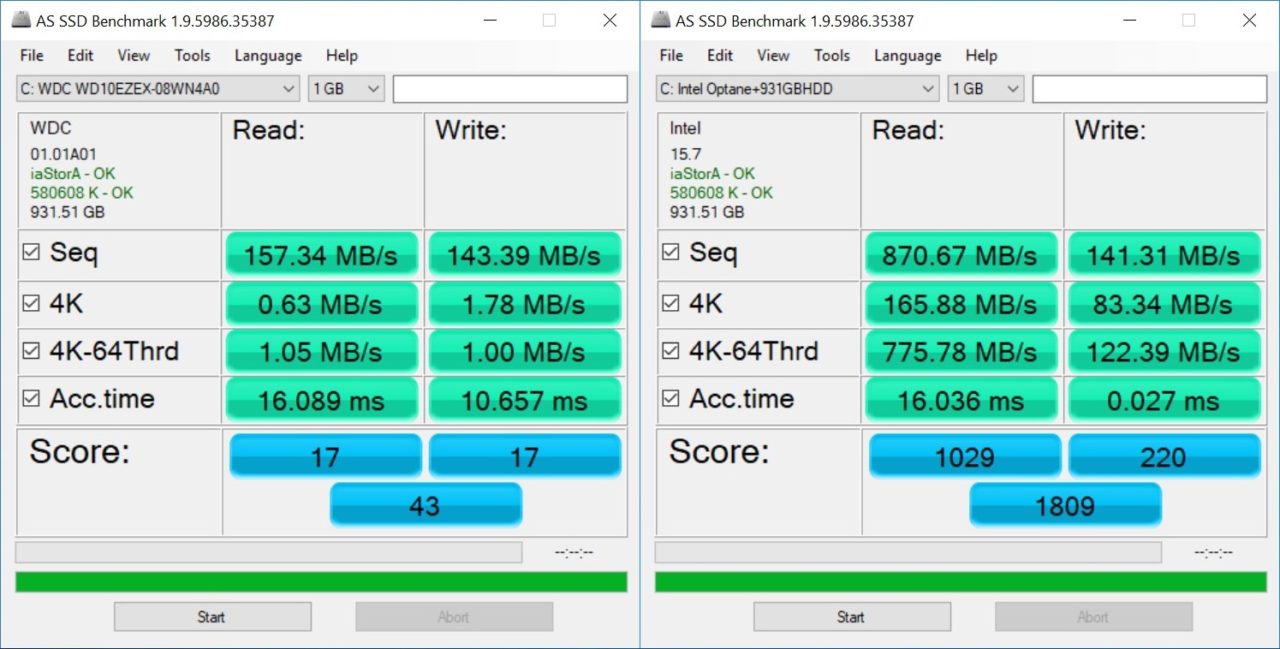Expand the 1 GB size dropdown in WDC window
Viewport: 1280px width, 649px height.
point(346,89)
